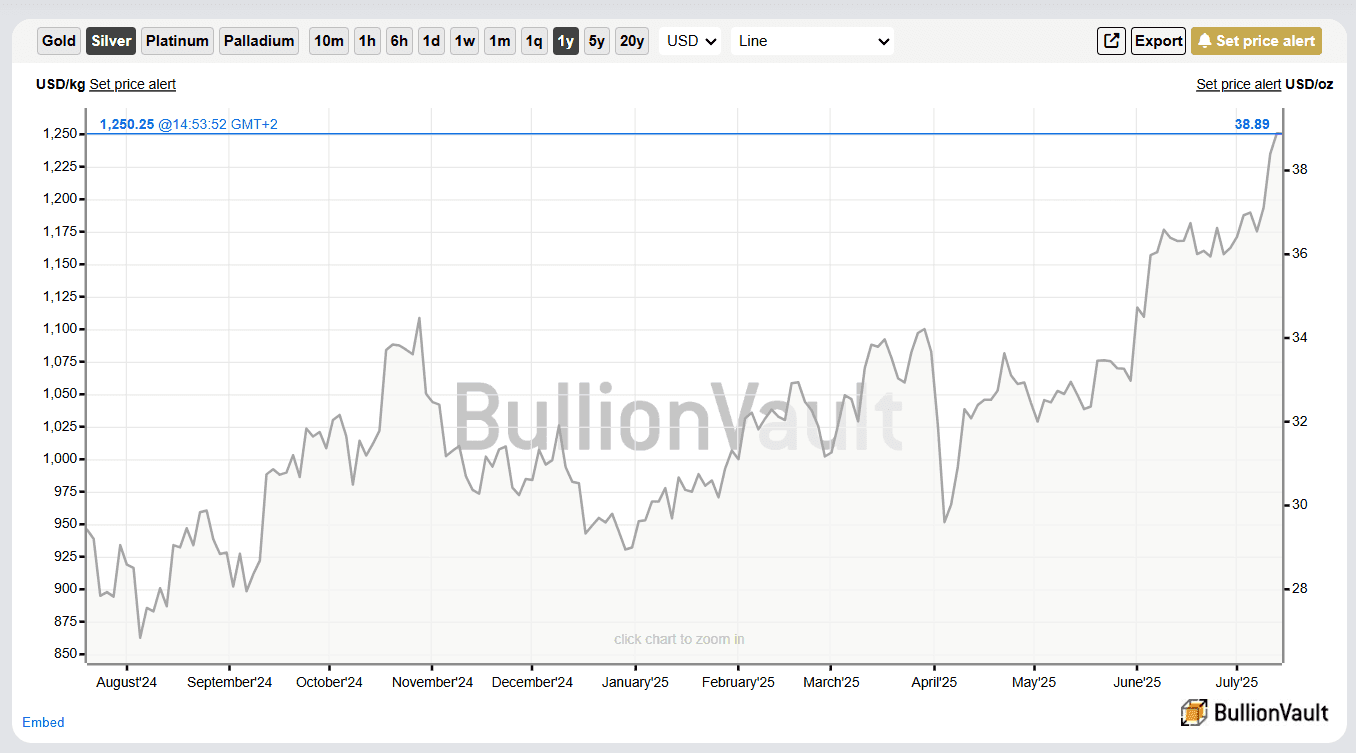Screen dimensions: 1356x753
Task: Open chart in new window icon
Action: [x=1111, y=41]
